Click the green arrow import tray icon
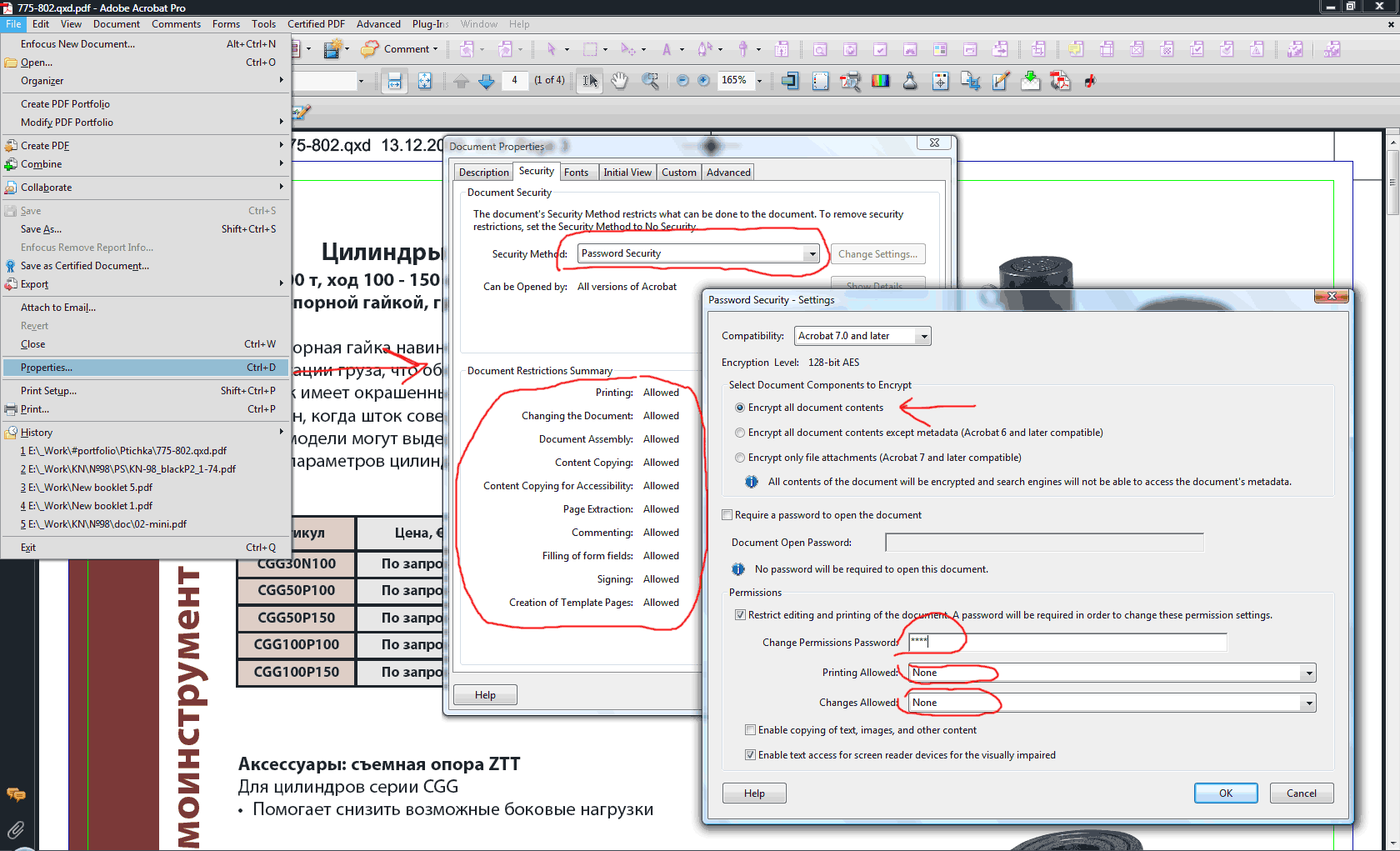This screenshot has height=851, width=1400. [x=1031, y=81]
